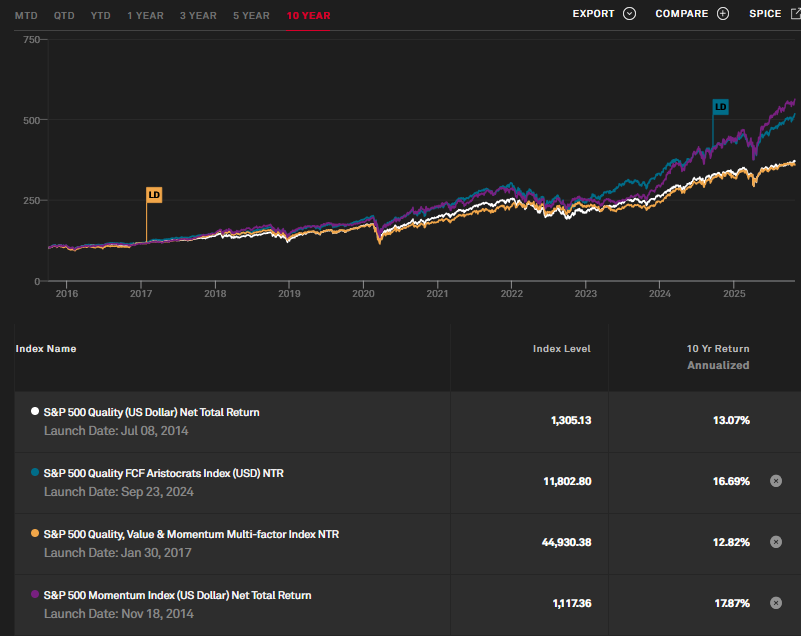Click the 500 label on chart y-axis
Viewport: 801px width, 636px height.
click(x=31, y=121)
